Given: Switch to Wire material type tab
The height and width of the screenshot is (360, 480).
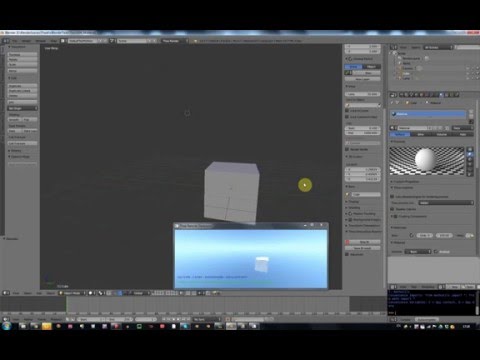Looking at the screenshot, I should click(x=421, y=134).
